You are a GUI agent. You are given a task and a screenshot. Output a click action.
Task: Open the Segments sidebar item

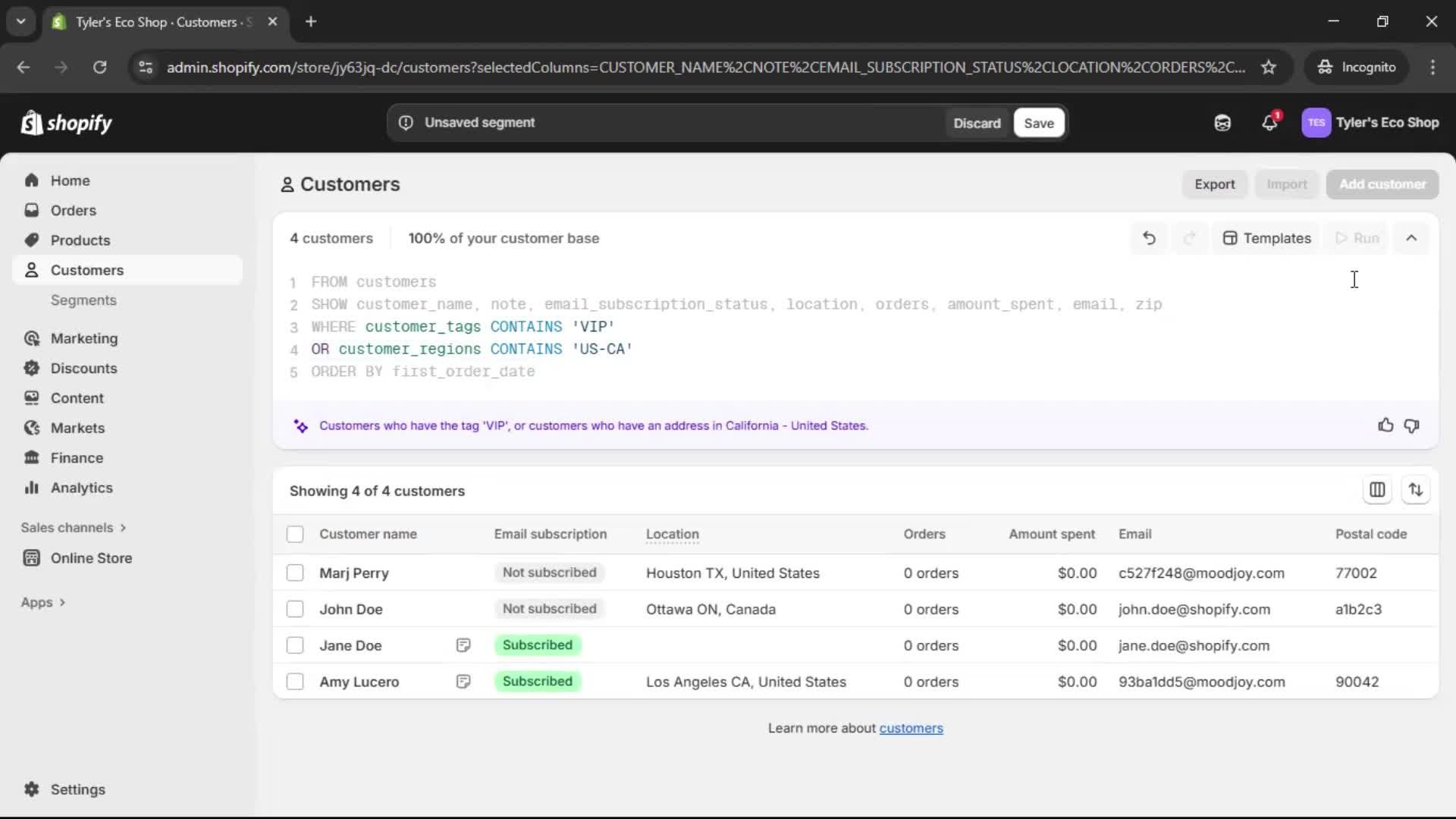coord(84,300)
